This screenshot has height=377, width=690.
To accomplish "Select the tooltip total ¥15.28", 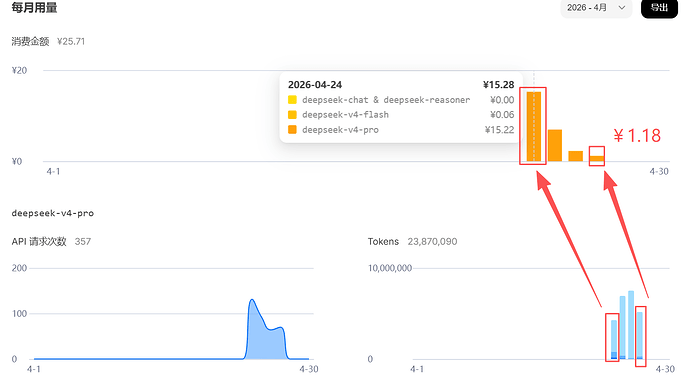I will (x=498, y=84).
